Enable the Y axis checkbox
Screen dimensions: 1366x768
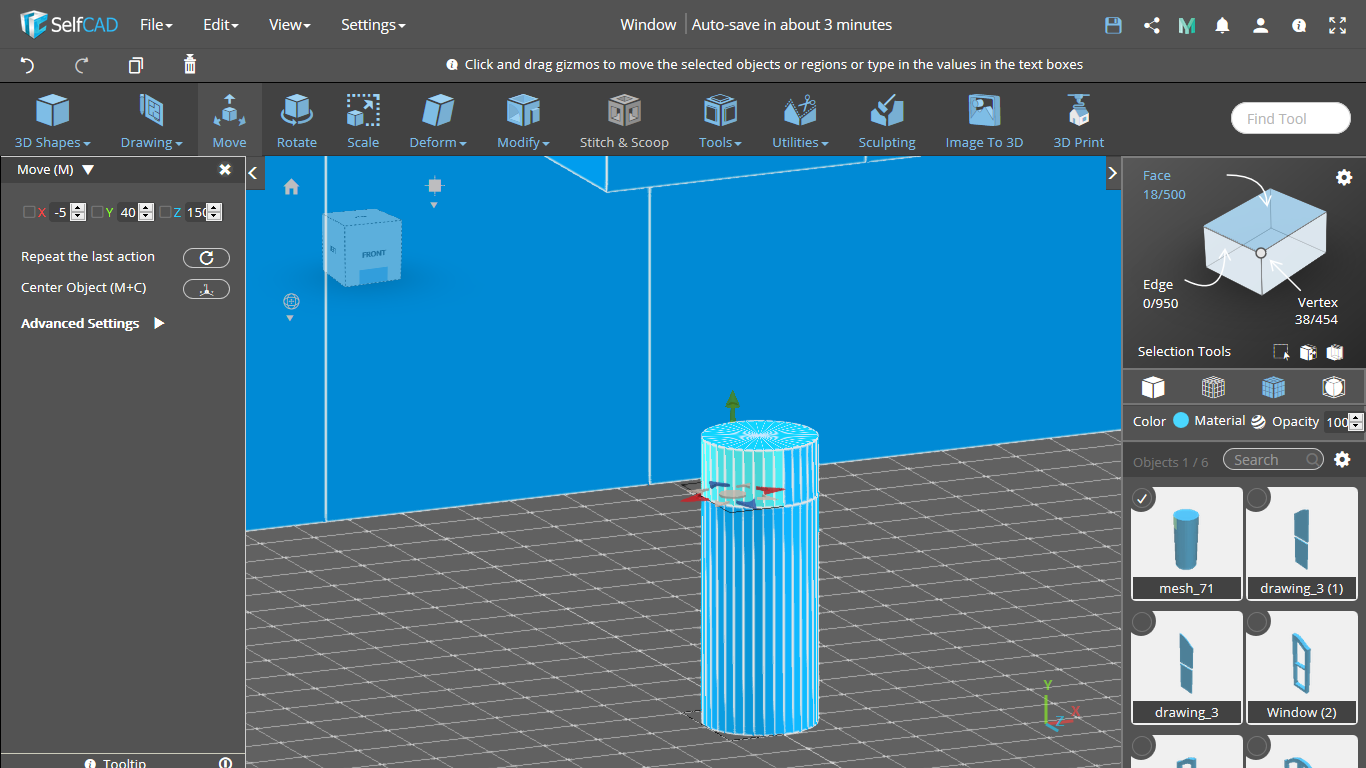tap(97, 212)
